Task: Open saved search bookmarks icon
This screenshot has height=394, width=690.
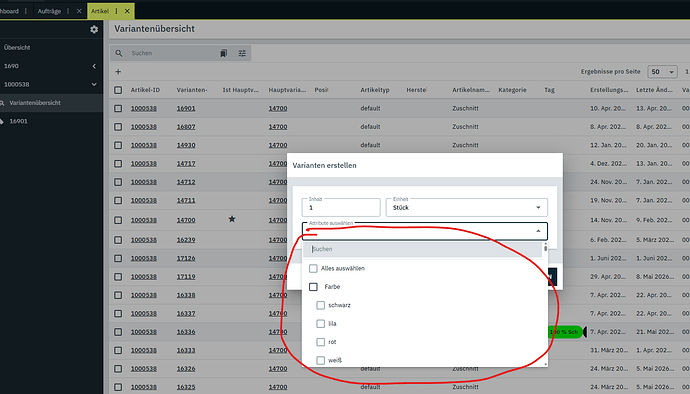Action: click(224, 53)
